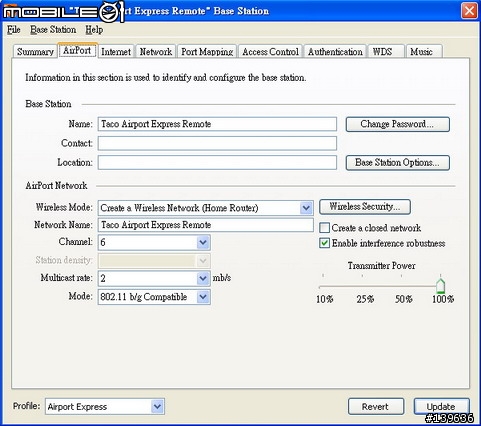
Task: Close the Base Station window
Action: 469,11
